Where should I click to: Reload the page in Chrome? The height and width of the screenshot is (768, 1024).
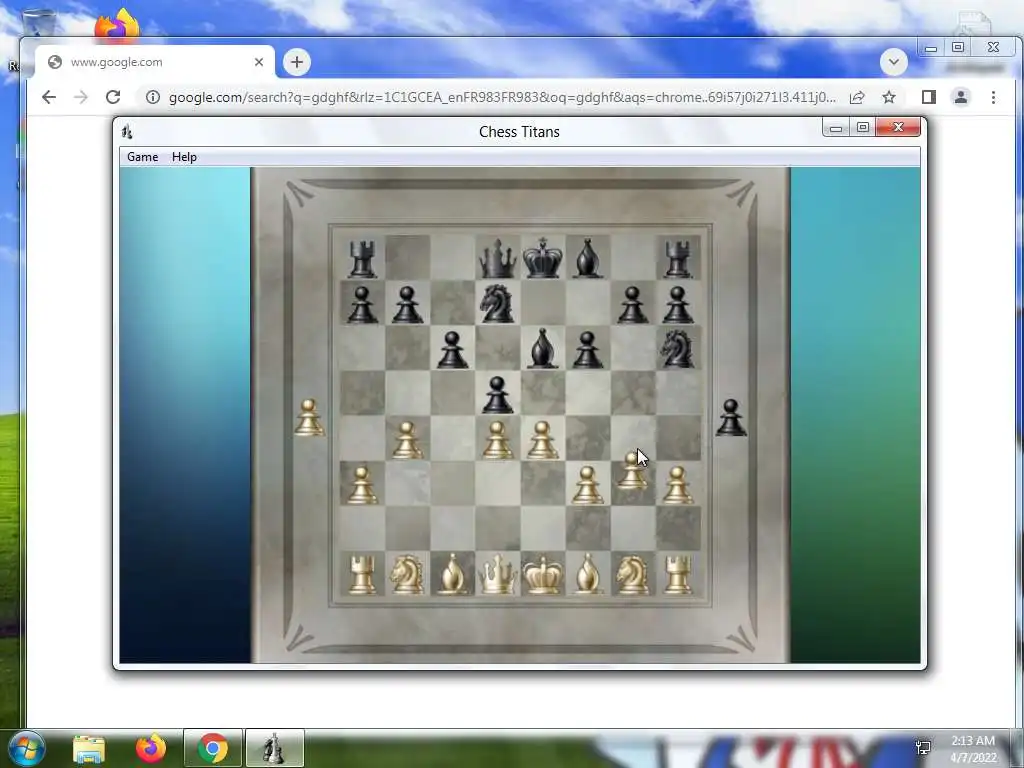pos(113,97)
